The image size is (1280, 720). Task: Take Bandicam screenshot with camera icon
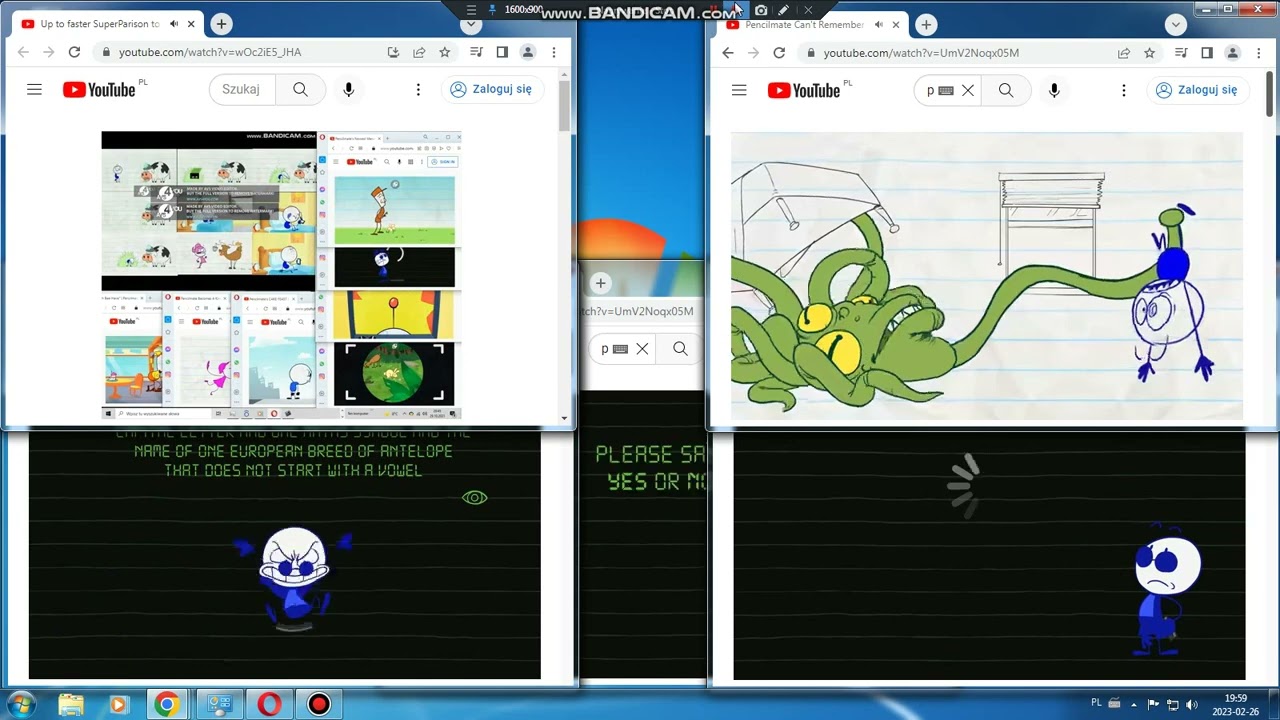click(761, 10)
